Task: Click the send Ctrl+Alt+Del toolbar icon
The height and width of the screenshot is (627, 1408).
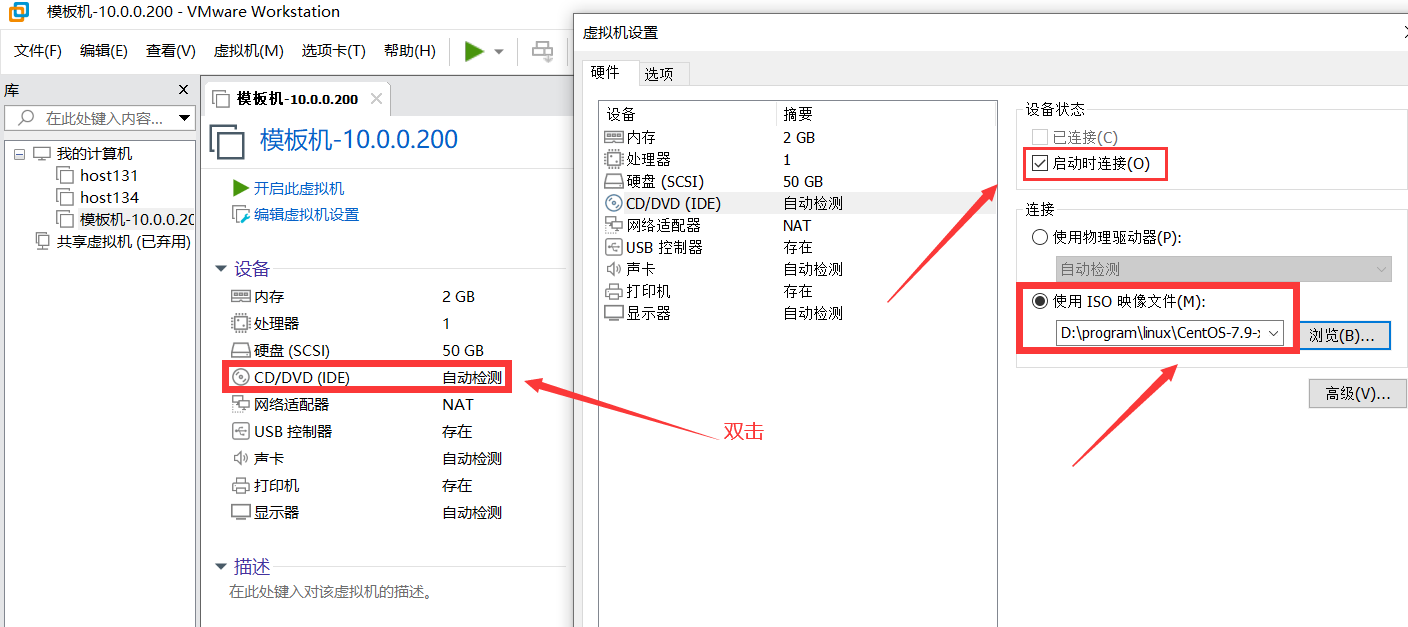Action: pyautogui.click(x=542, y=51)
